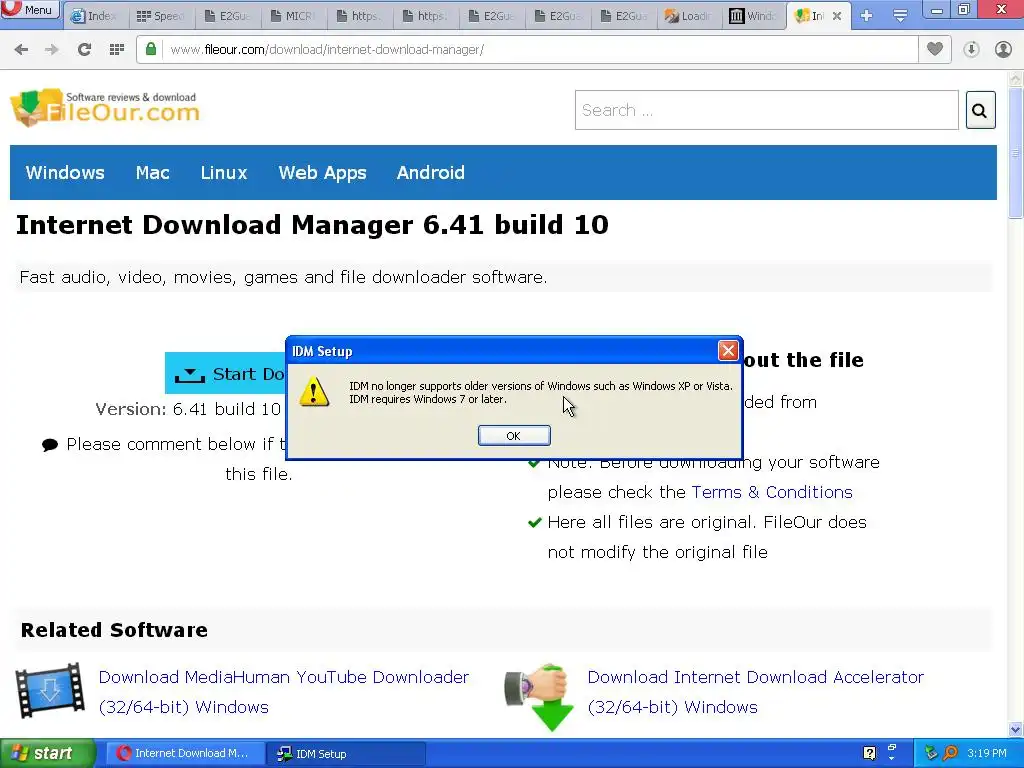
Task: Open the account profile icon
Action: pyautogui.click(x=1003, y=50)
